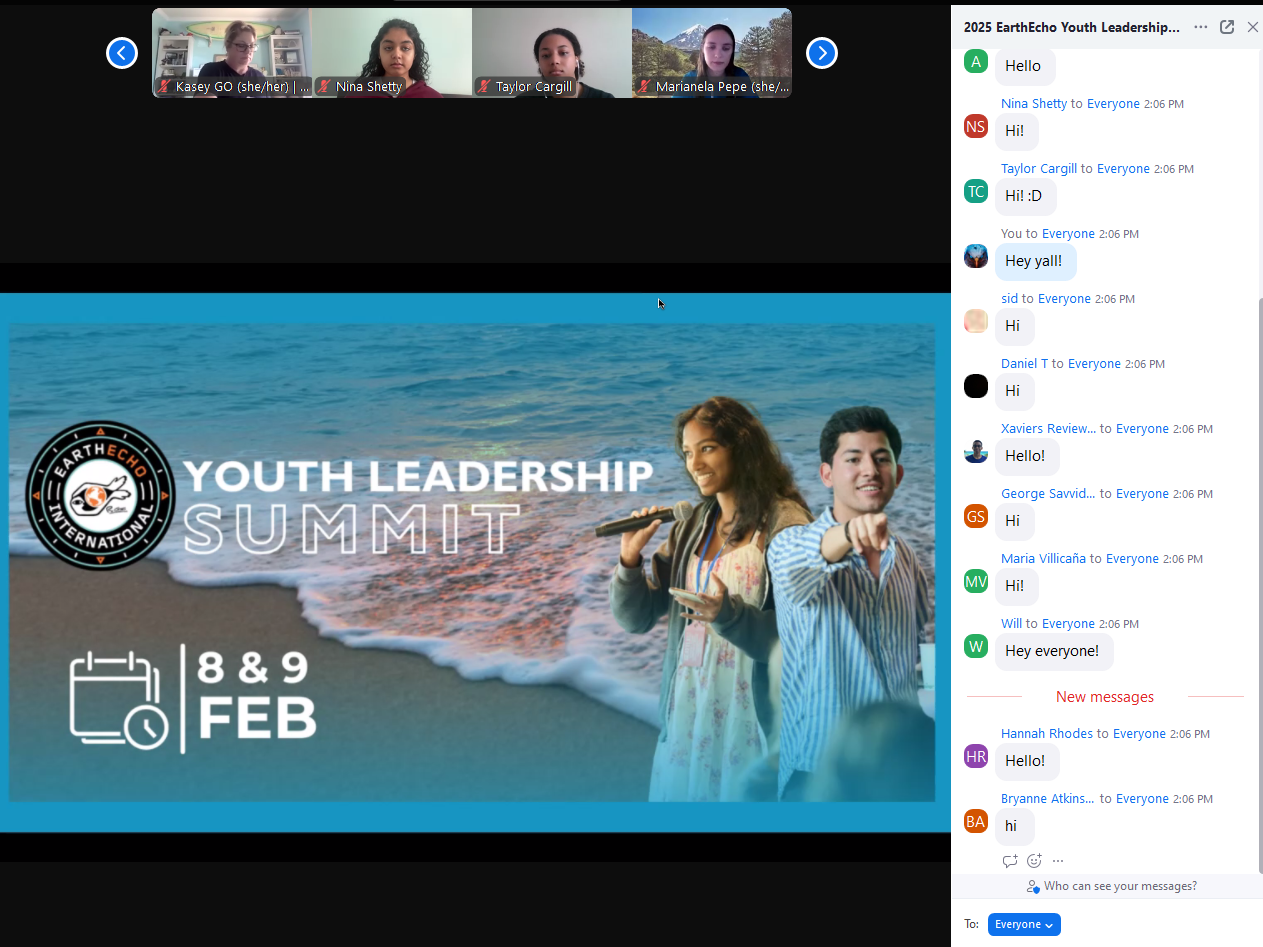Click the HR avatar of Hannah Rhodes
The image size is (1263, 947).
tap(976, 757)
